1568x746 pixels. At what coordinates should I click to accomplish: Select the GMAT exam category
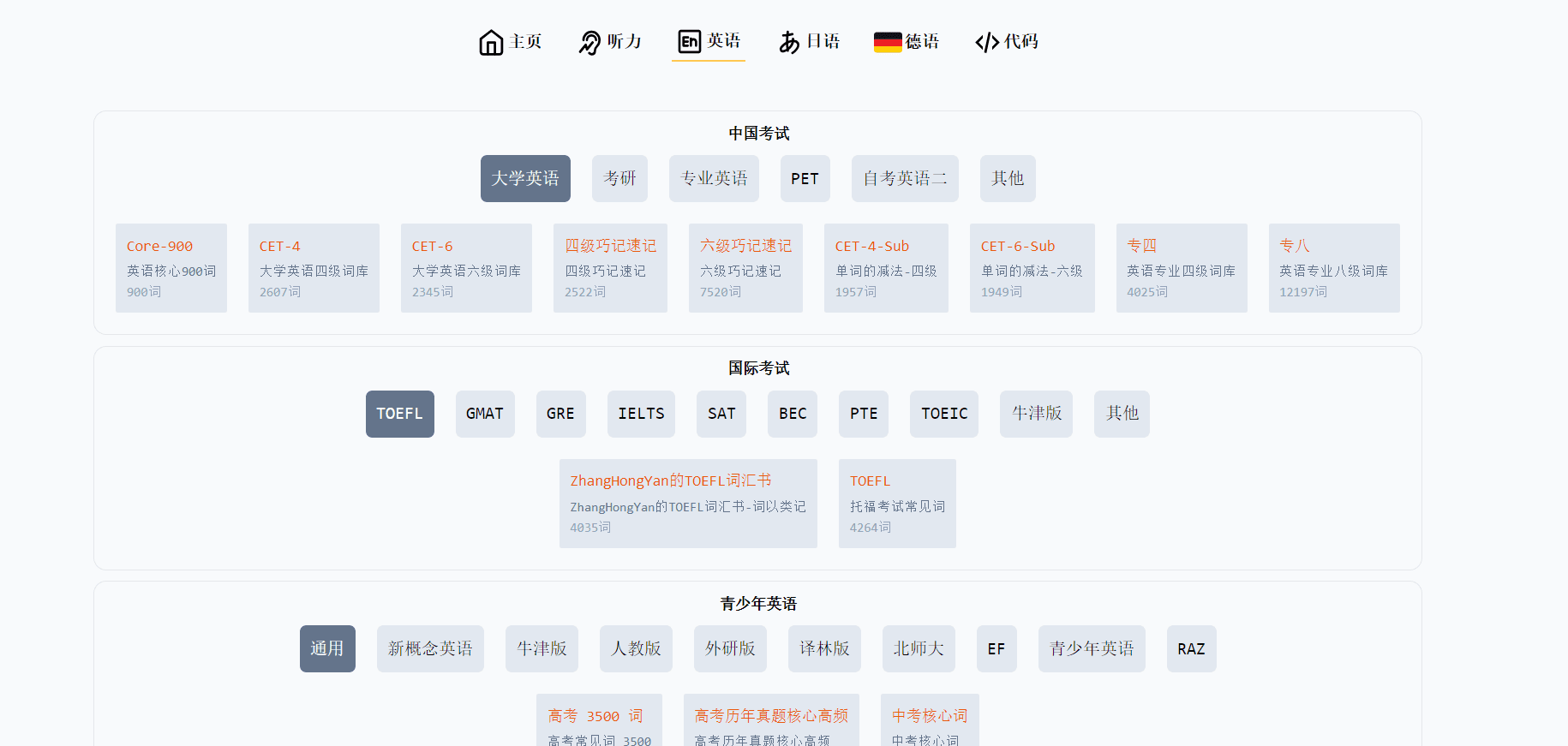[x=485, y=414]
